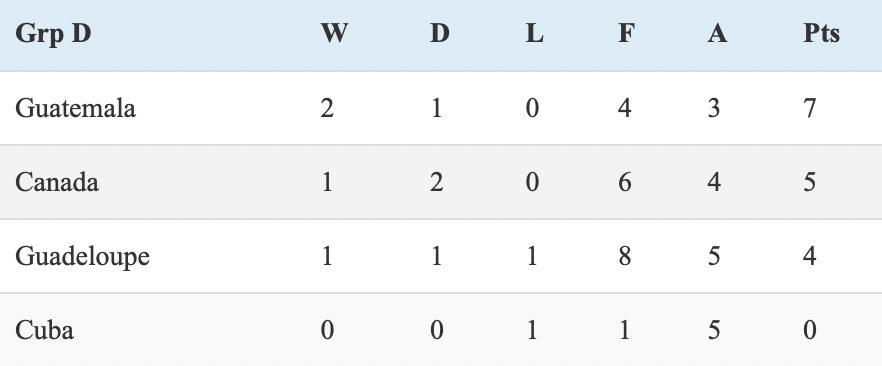Viewport: 882px width, 366px height.
Task: Click Guatemala's goals-against value 3
Action: [714, 107]
